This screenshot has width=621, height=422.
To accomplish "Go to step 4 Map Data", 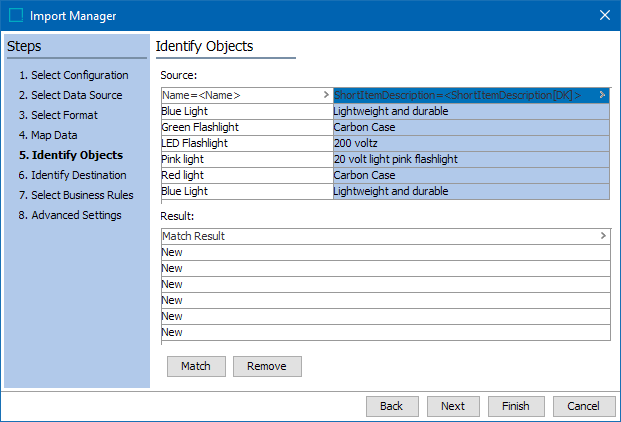I will coord(48,135).
